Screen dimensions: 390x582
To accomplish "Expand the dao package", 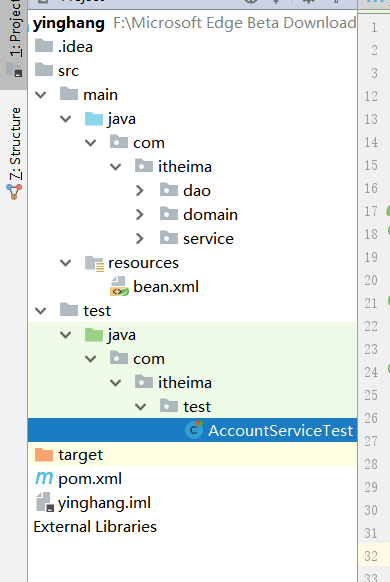I will [x=140, y=190].
